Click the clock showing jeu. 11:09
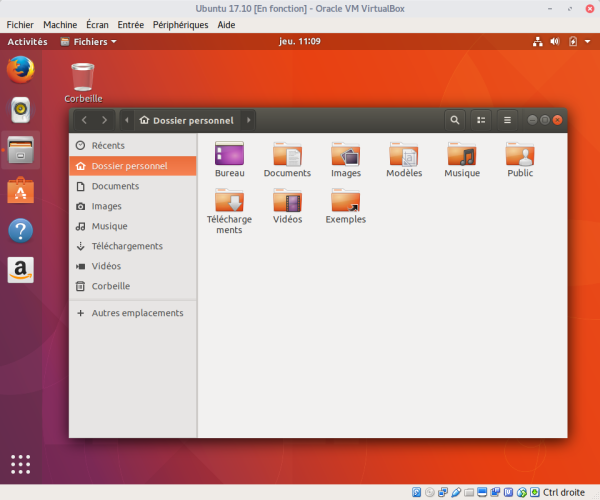The image size is (600, 500). pyautogui.click(x=299, y=42)
